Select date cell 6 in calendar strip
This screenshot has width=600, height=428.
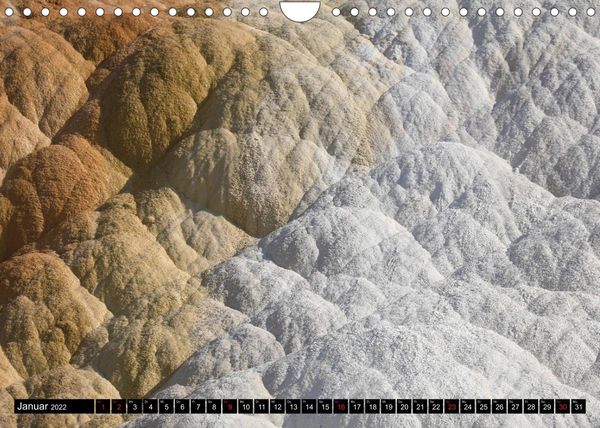[182, 407]
